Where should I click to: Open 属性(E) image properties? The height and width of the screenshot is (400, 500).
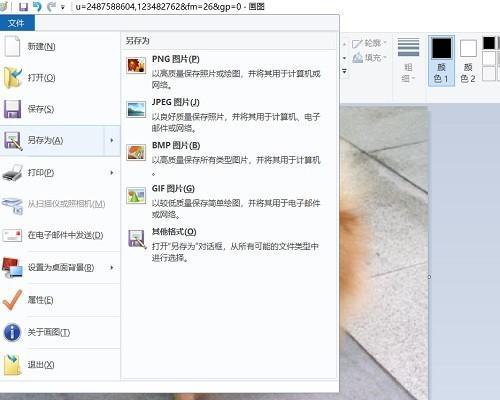60,300
